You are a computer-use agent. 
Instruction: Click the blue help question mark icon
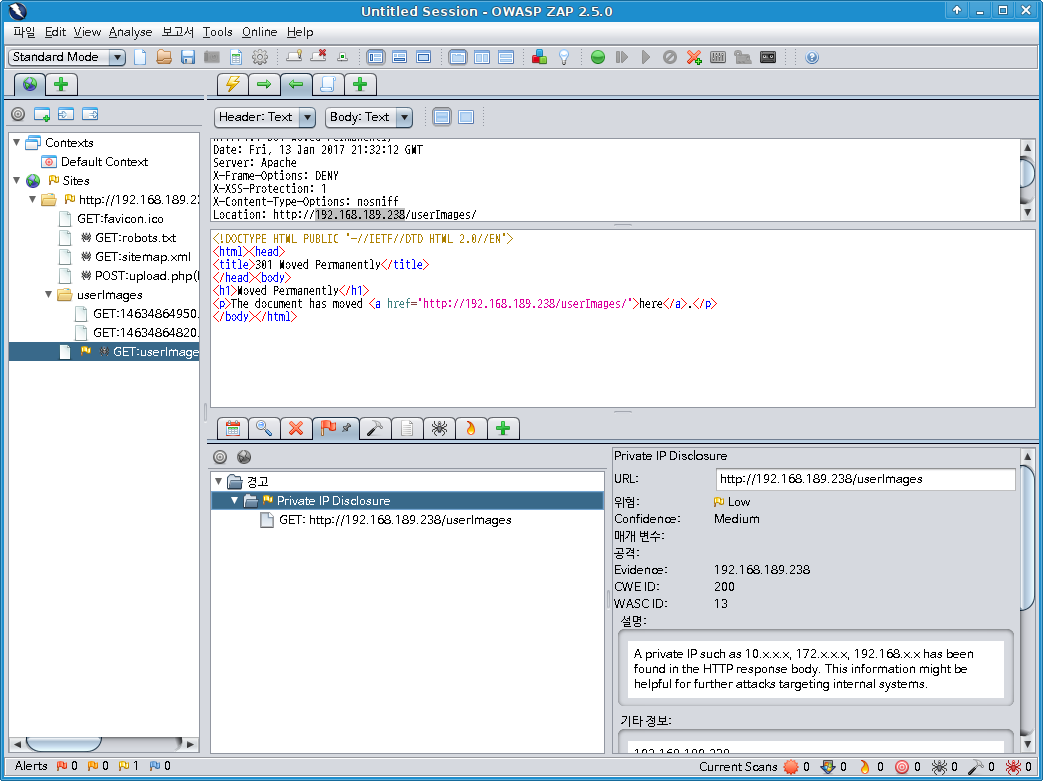(x=812, y=57)
